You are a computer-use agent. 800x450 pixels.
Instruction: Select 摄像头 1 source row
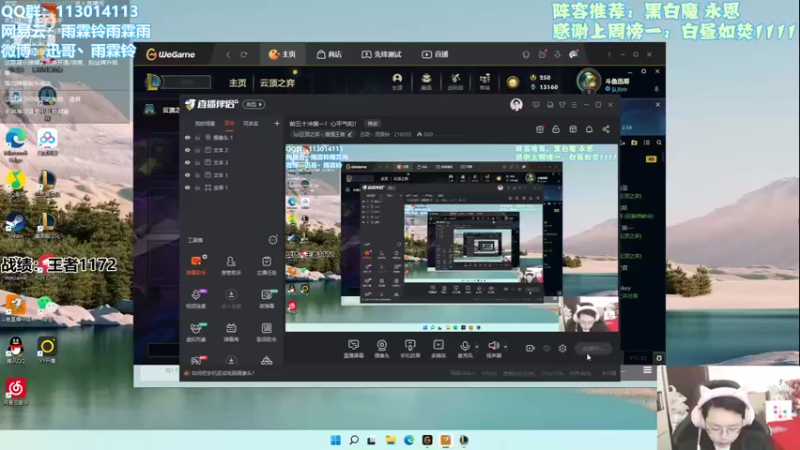tap(232, 138)
